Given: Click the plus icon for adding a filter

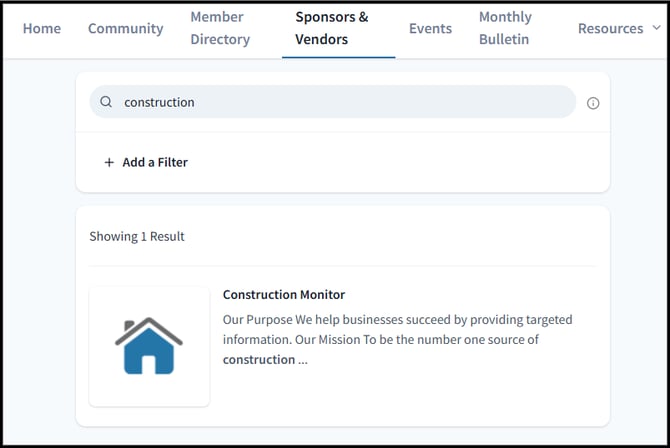Looking at the screenshot, I should point(109,162).
